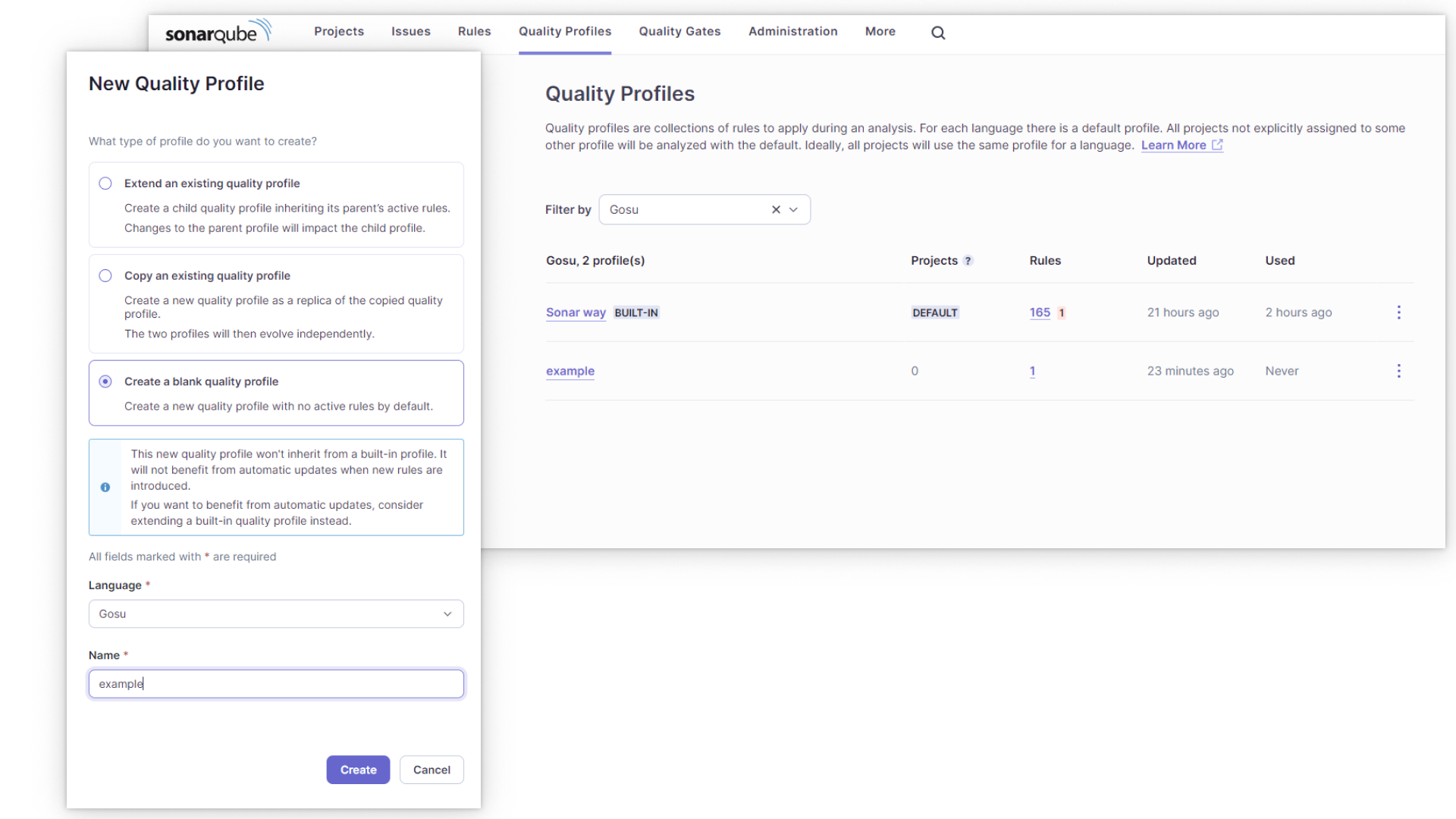Click the Create button
This screenshot has height=819, width=1456.
point(358,770)
